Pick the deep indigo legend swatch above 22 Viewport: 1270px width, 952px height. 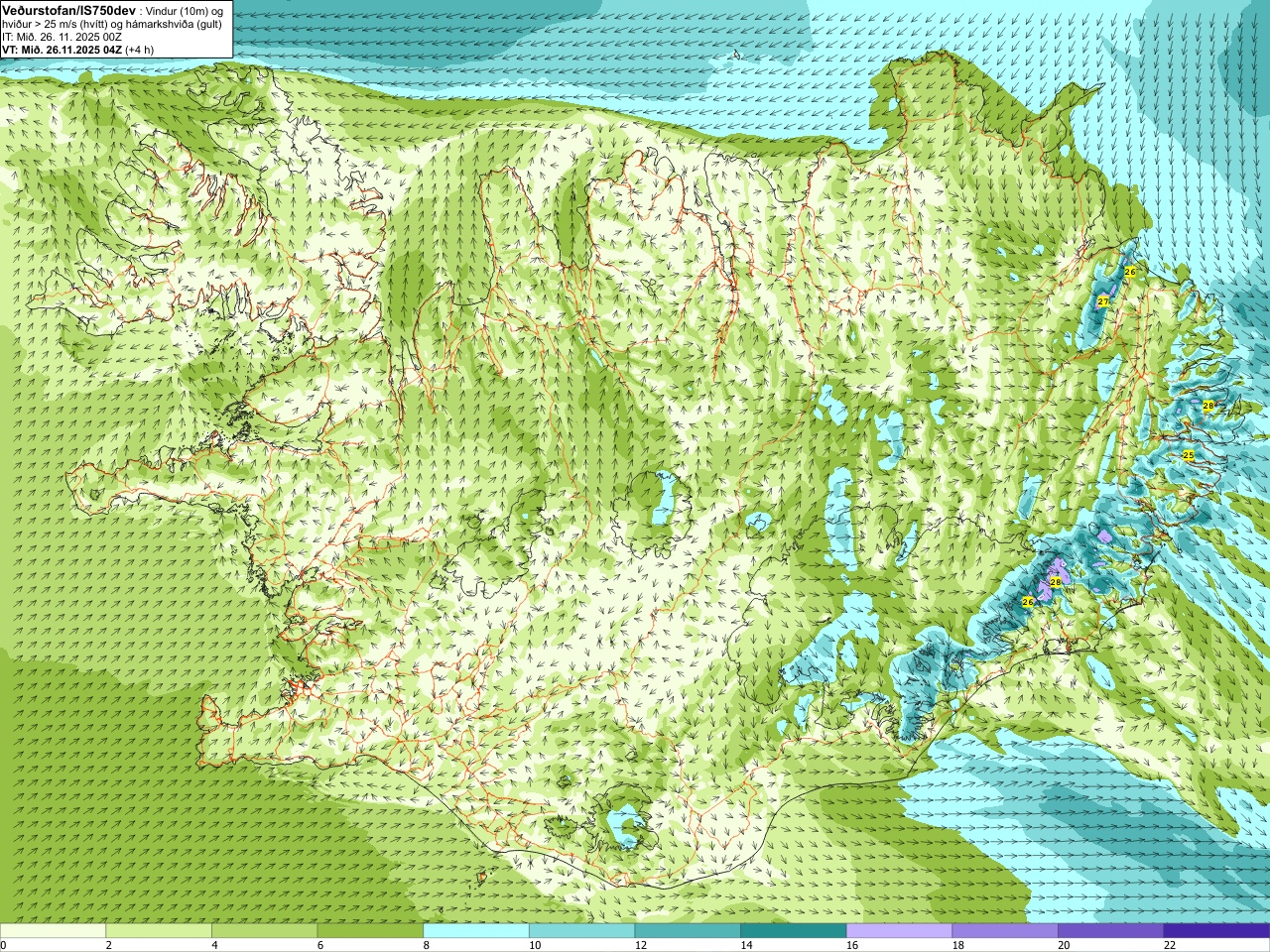click(1216, 931)
